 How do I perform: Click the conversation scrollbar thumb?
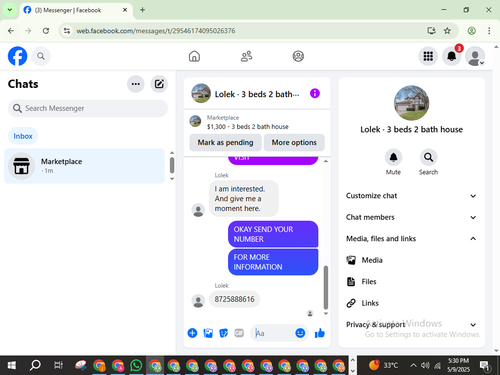click(326, 287)
